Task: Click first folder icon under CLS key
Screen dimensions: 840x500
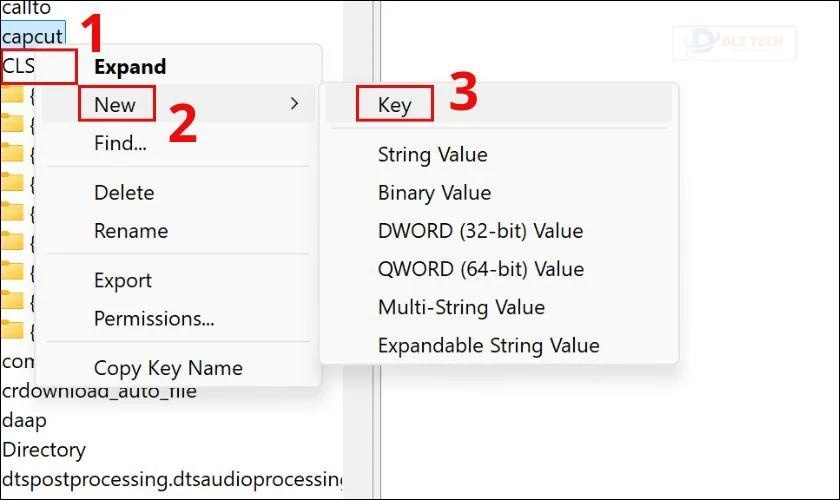Action: (x=12, y=94)
